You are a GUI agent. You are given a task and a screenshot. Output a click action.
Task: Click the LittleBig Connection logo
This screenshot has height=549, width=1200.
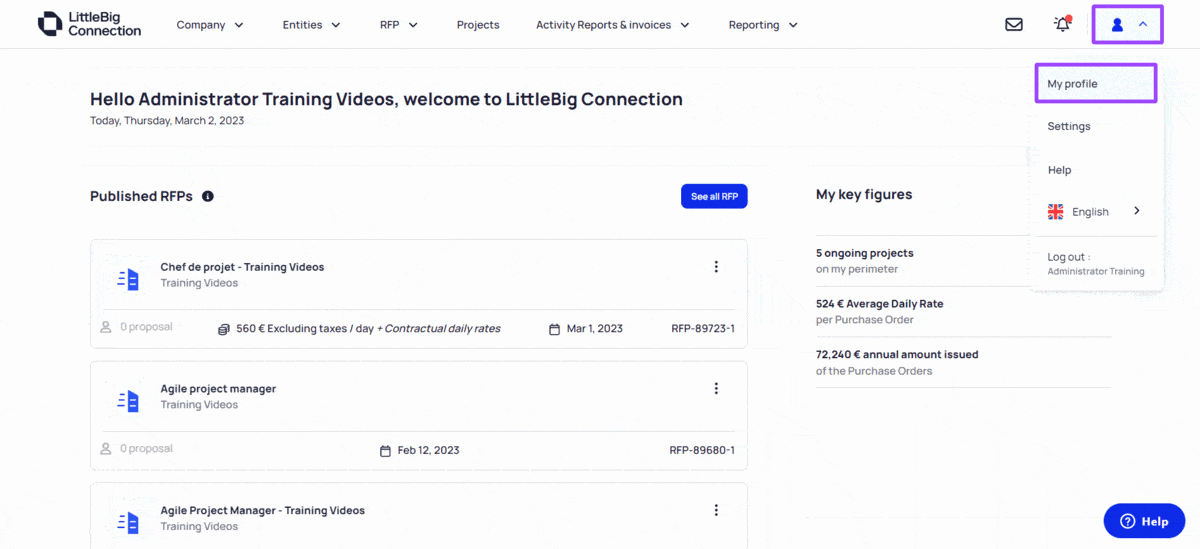[89, 24]
